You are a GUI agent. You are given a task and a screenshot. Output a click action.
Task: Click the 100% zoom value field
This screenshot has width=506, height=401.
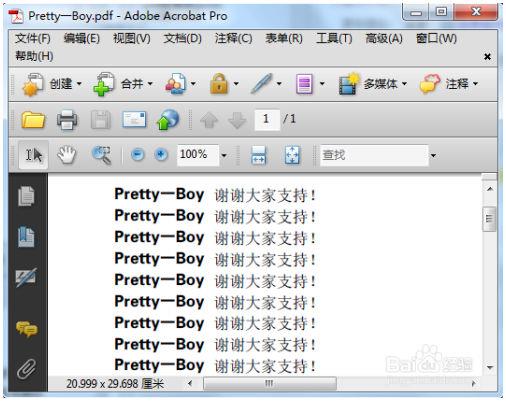198,155
